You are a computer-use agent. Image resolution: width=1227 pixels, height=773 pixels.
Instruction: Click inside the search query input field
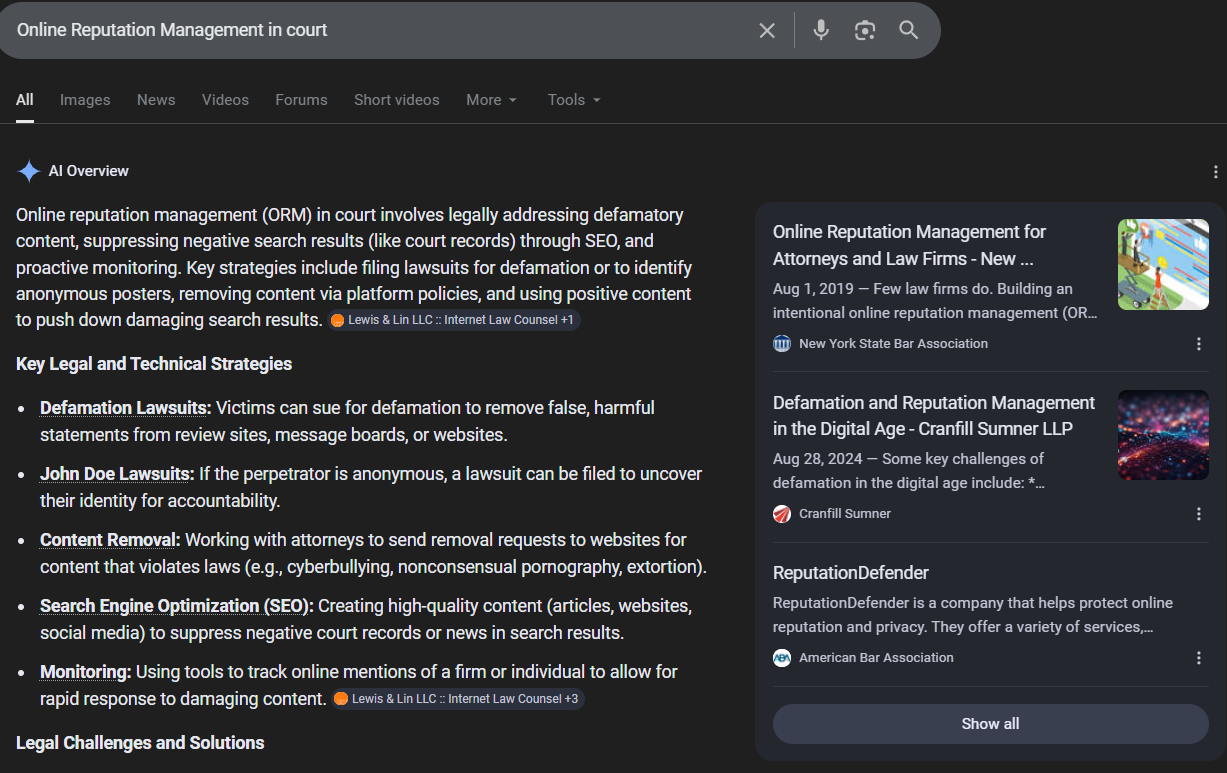(x=380, y=30)
